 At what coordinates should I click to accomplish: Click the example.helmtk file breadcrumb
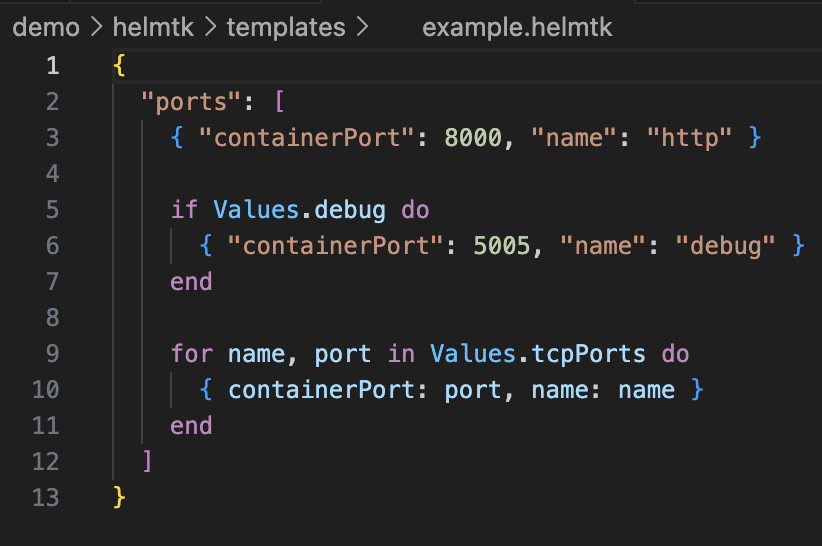[x=517, y=27]
